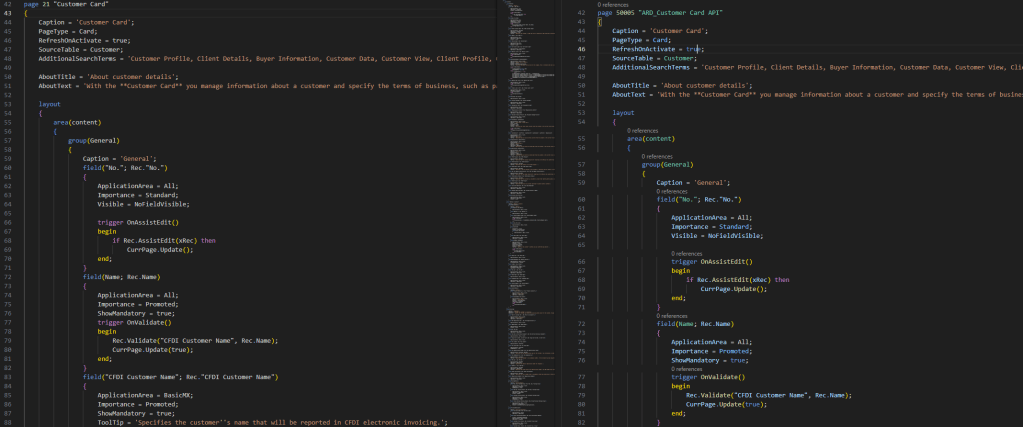Open the references lens above area(content) in right editor
This screenshot has width=1023, height=427.
click(x=643, y=130)
